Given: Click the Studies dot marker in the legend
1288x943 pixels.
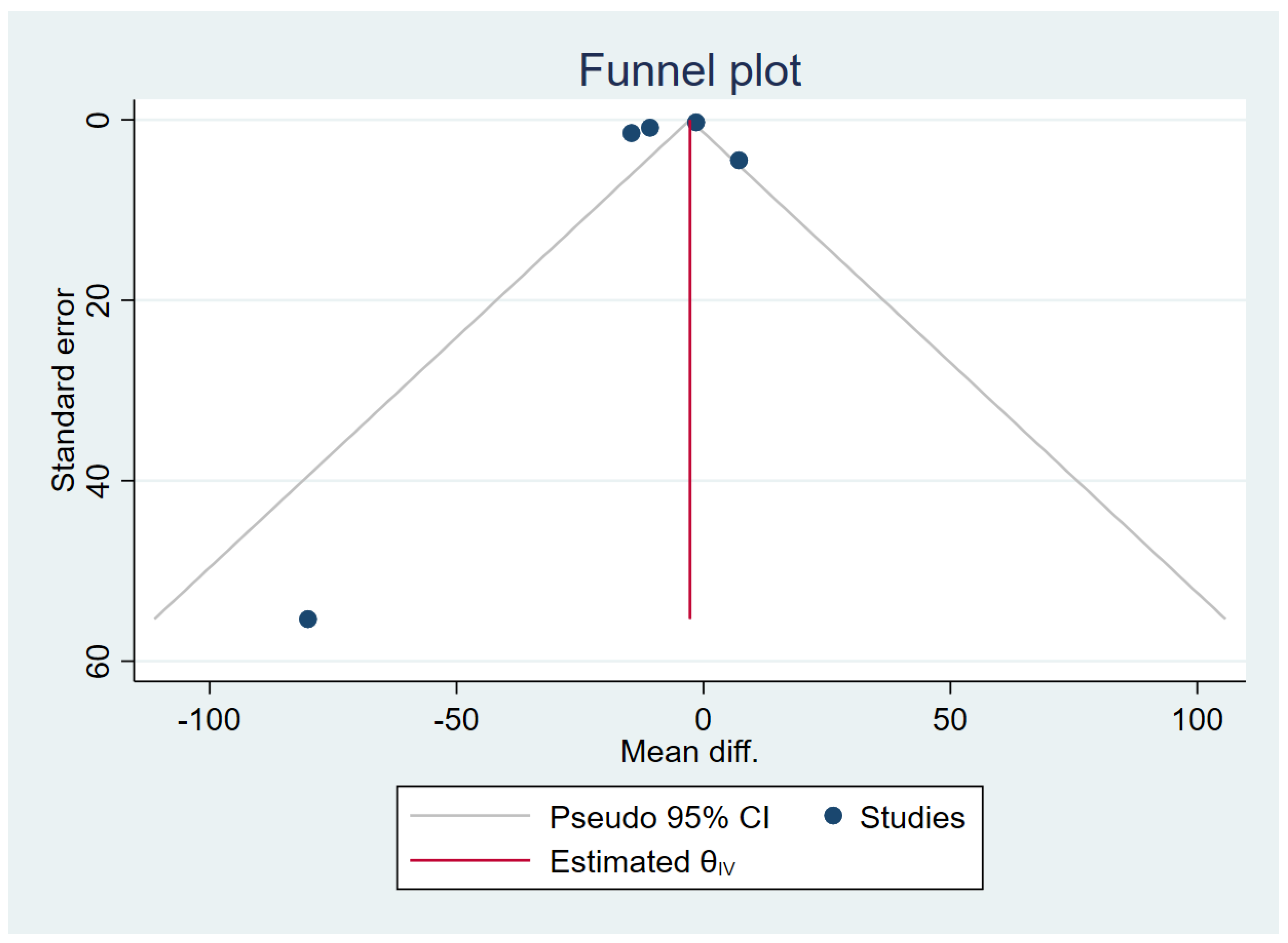Looking at the screenshot, I should click(833, 816).
